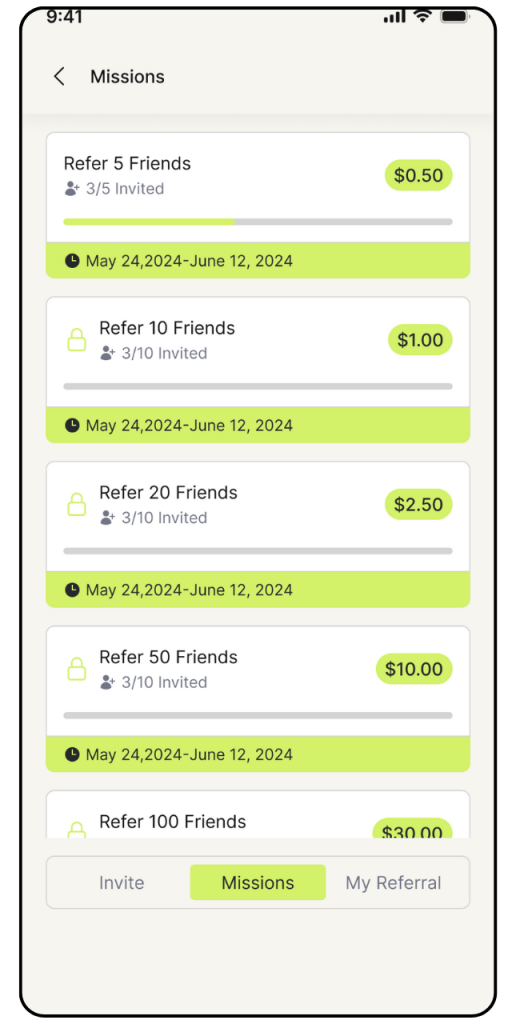Click the lock icon on Refer 20 Friends
516x1024 pixels.
click(77, 504)
